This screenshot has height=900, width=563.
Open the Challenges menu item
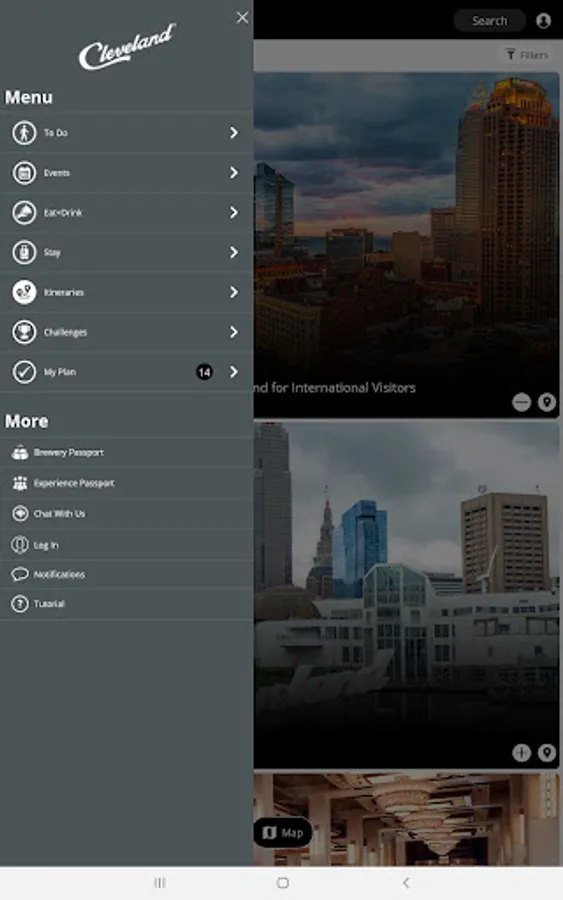coord(126,332)
